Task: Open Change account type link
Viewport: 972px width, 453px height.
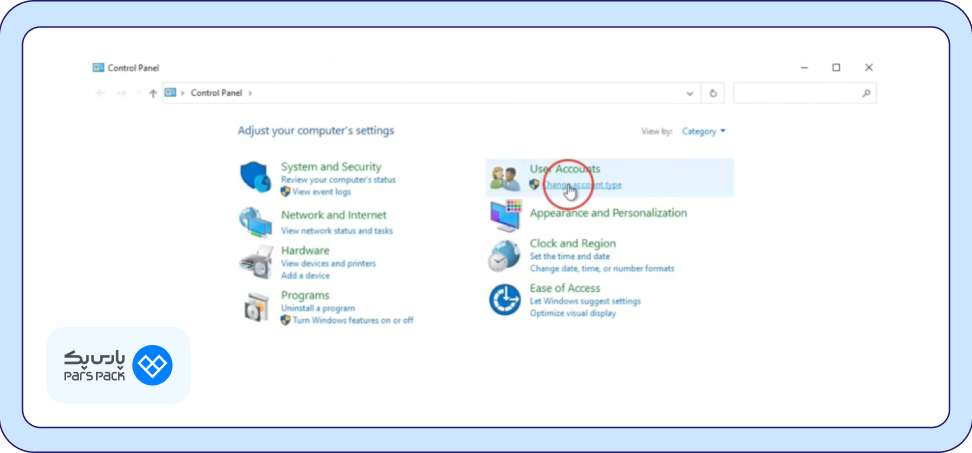Action: click(583, 185)
